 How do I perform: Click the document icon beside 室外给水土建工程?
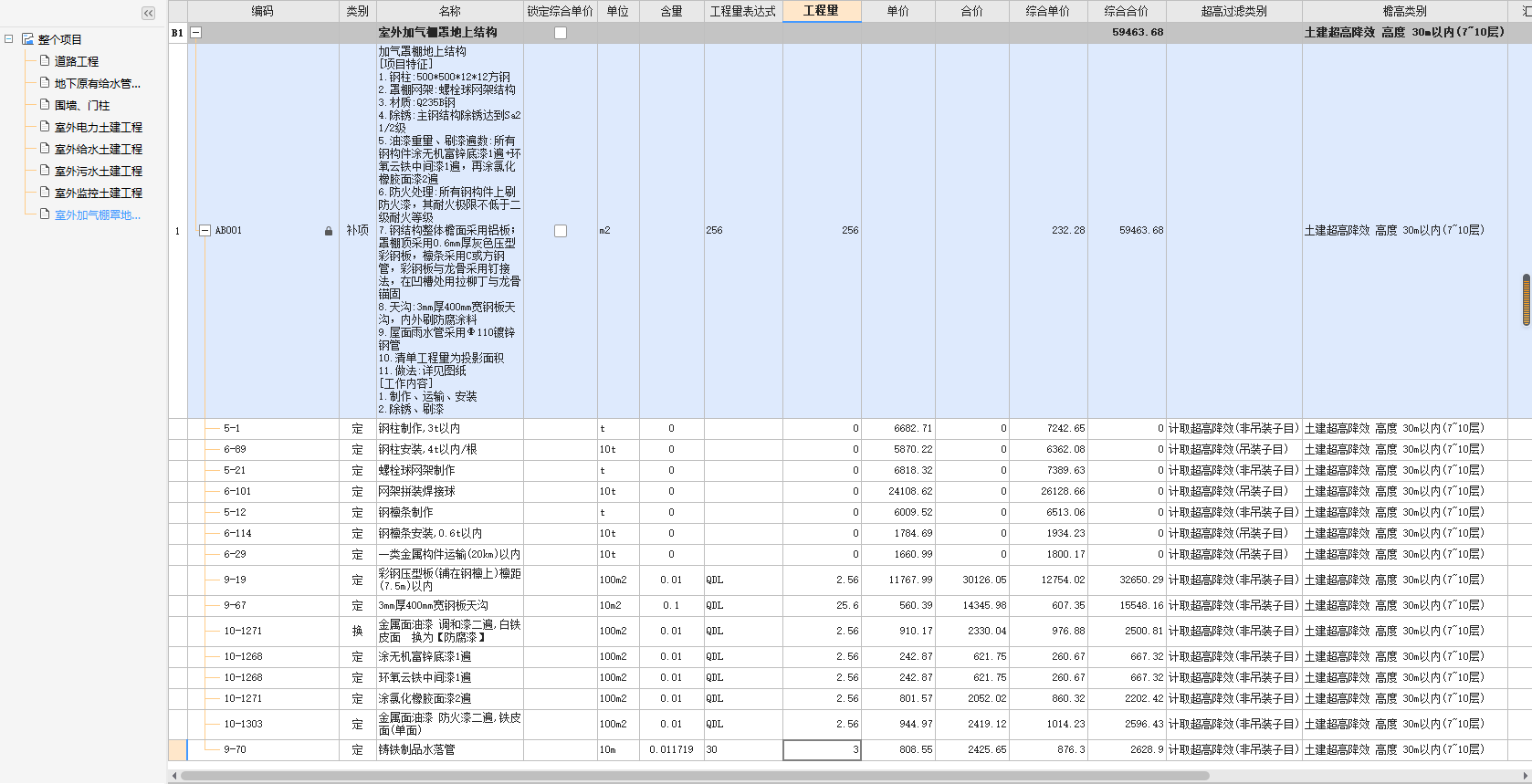(44, 148)
